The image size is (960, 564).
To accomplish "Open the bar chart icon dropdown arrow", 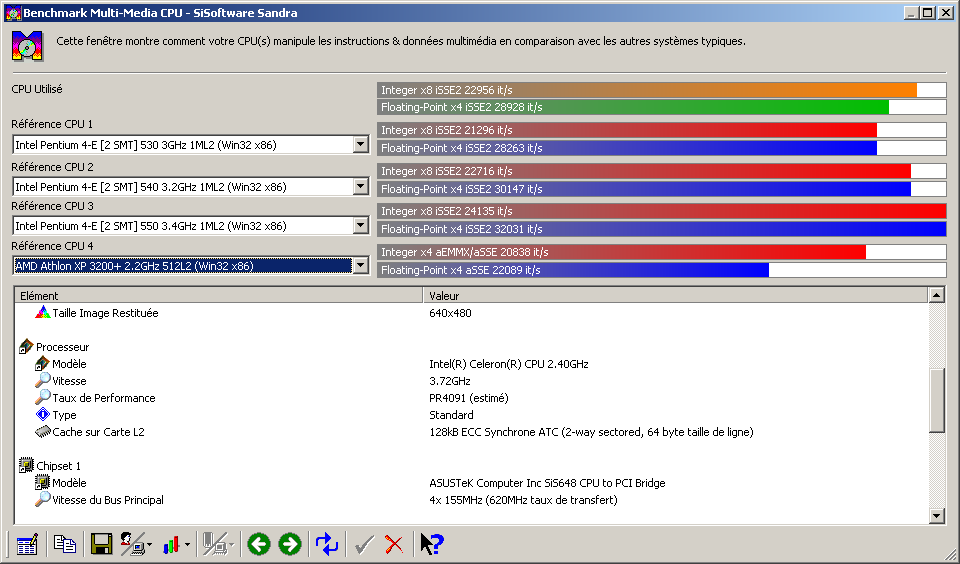I will tap(187, 544).
